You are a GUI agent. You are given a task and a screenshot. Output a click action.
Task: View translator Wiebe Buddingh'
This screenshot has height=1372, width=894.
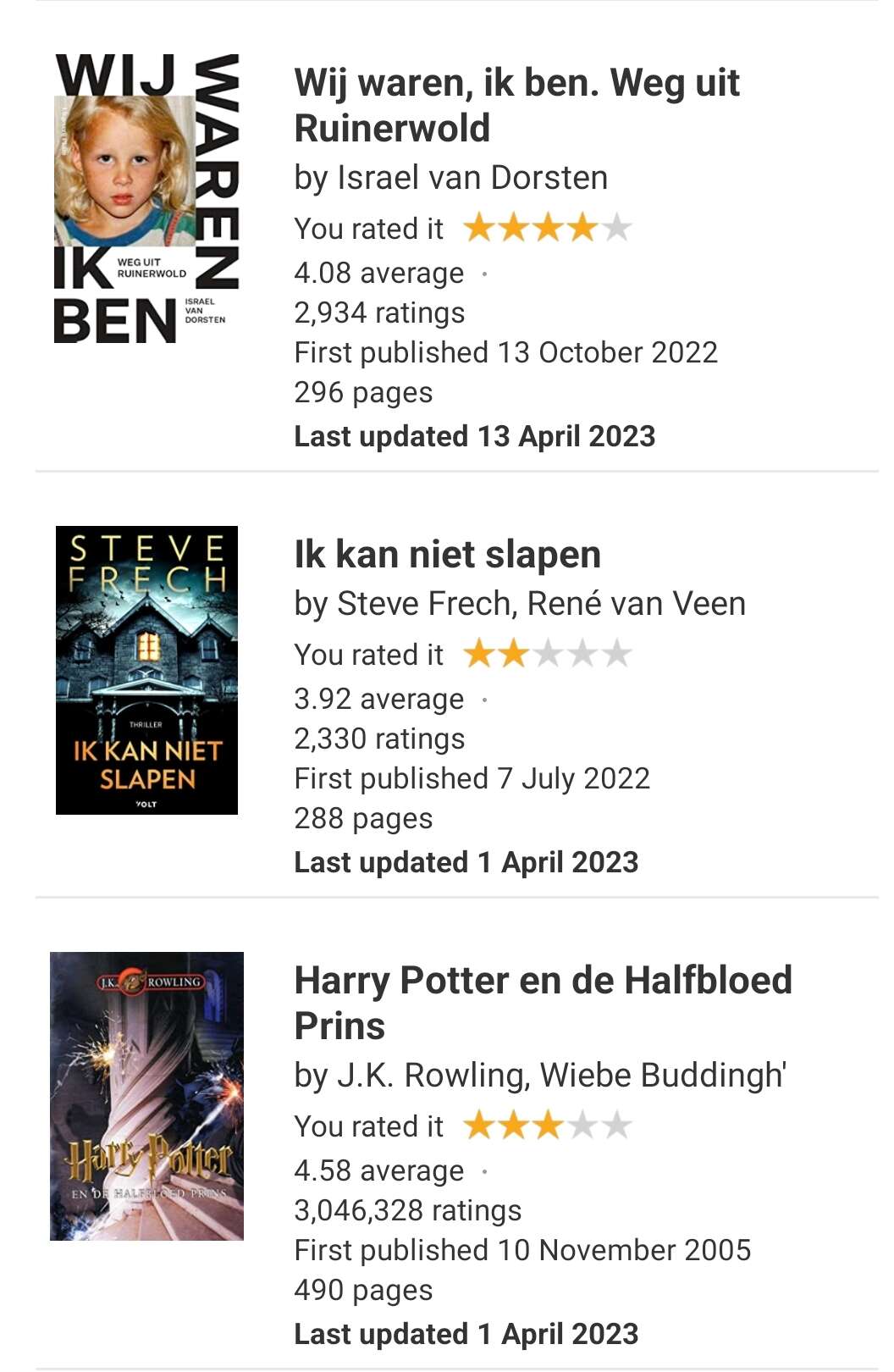(x=664, y=1076)
